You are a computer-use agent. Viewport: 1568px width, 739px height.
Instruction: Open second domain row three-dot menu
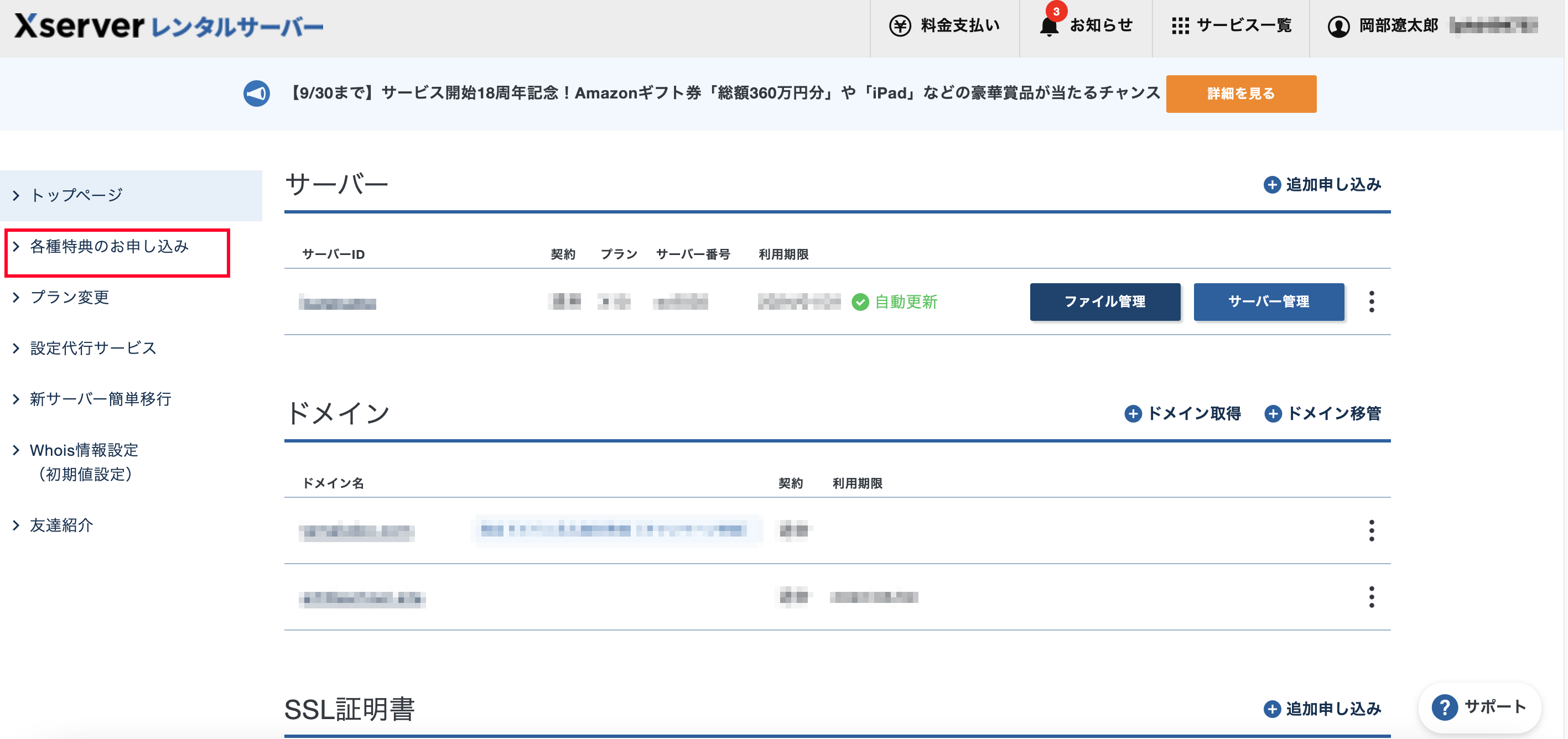click(1371, 597)
